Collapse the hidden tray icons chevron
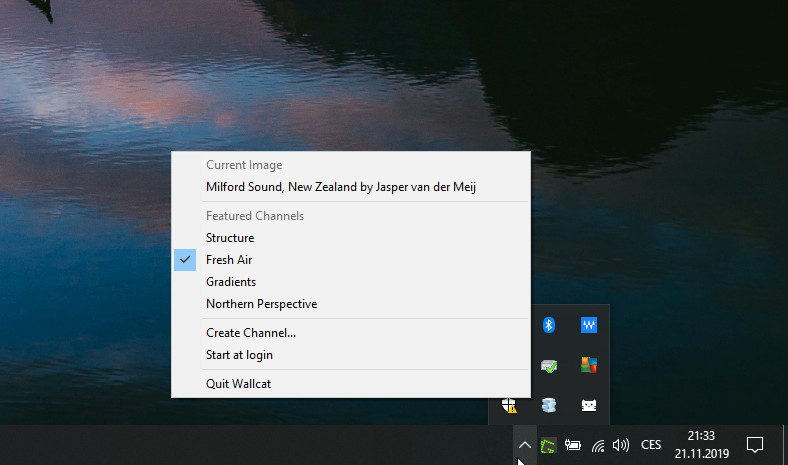The width and height of the screenshot is (788, 465). click(525, 445)
